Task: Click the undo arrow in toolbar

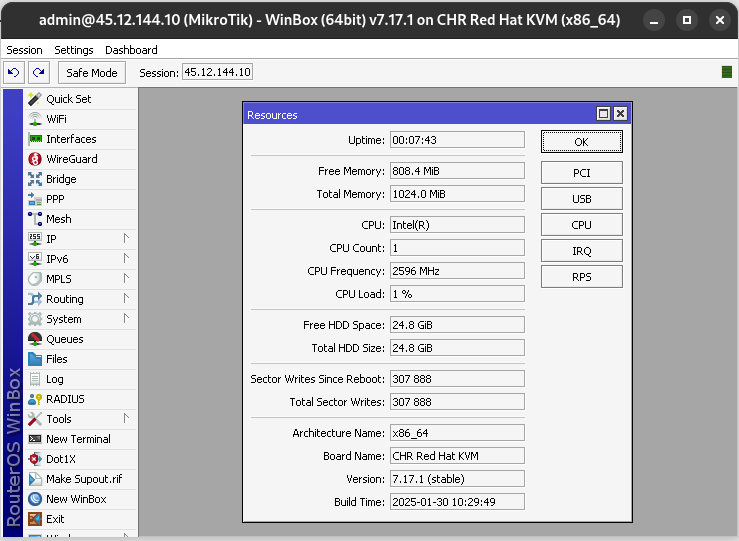Action: [x=14, y=72]
